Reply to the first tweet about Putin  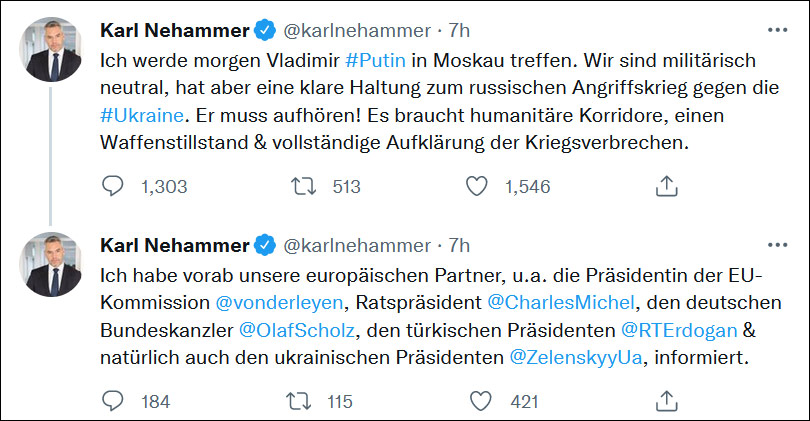(114, 186)
